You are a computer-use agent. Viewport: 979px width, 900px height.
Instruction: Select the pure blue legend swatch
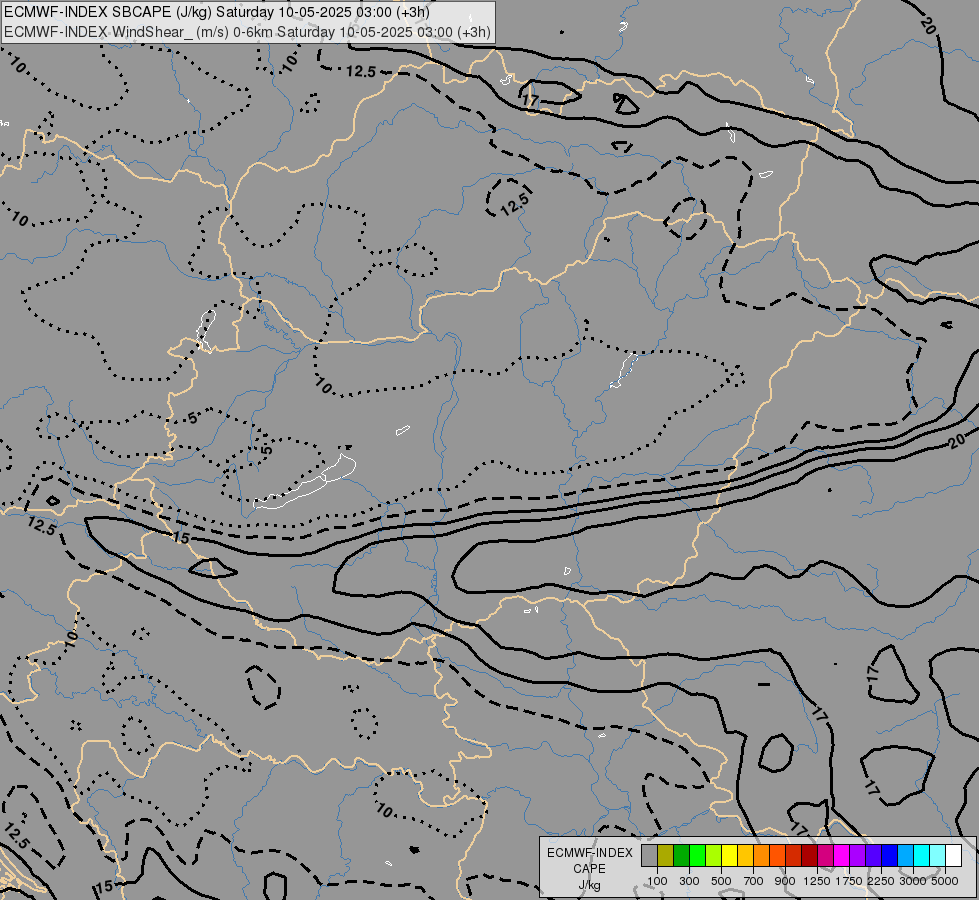(890, 855)
